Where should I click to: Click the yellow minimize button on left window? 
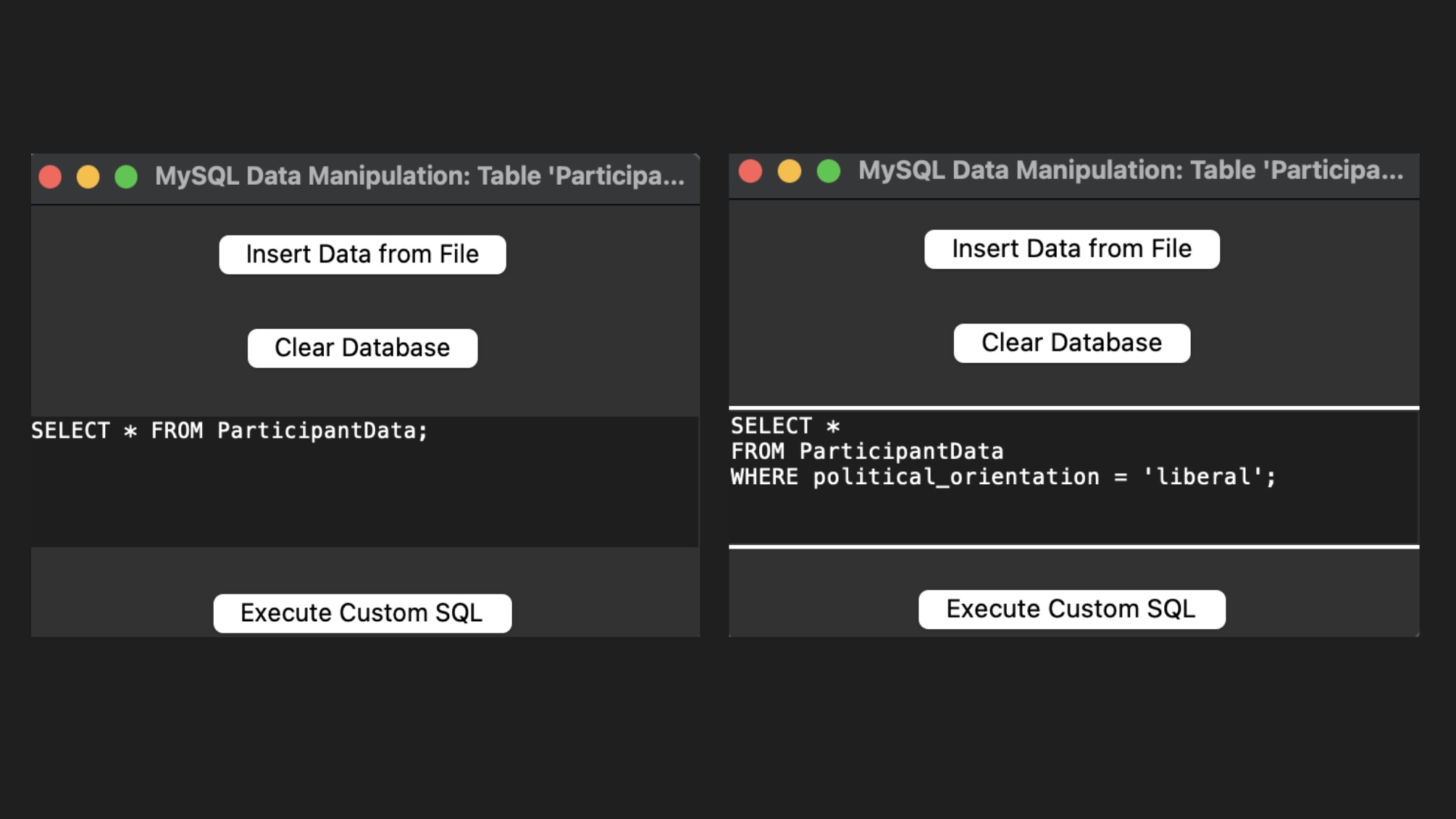click(88, 175)
